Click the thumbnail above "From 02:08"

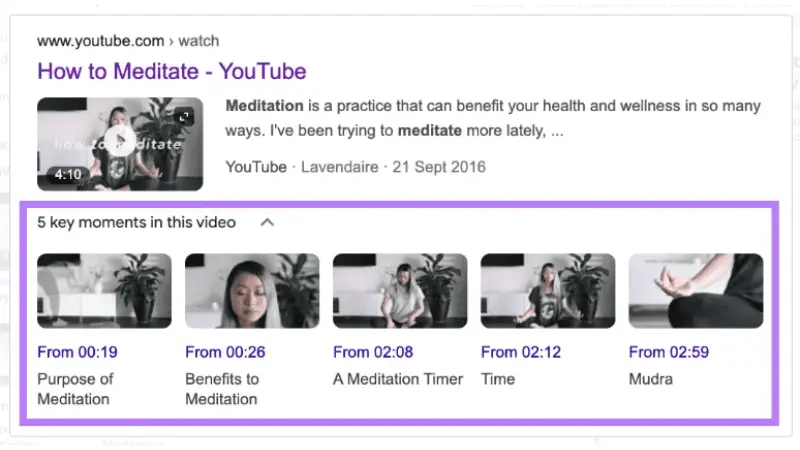[x=400, y=291]
